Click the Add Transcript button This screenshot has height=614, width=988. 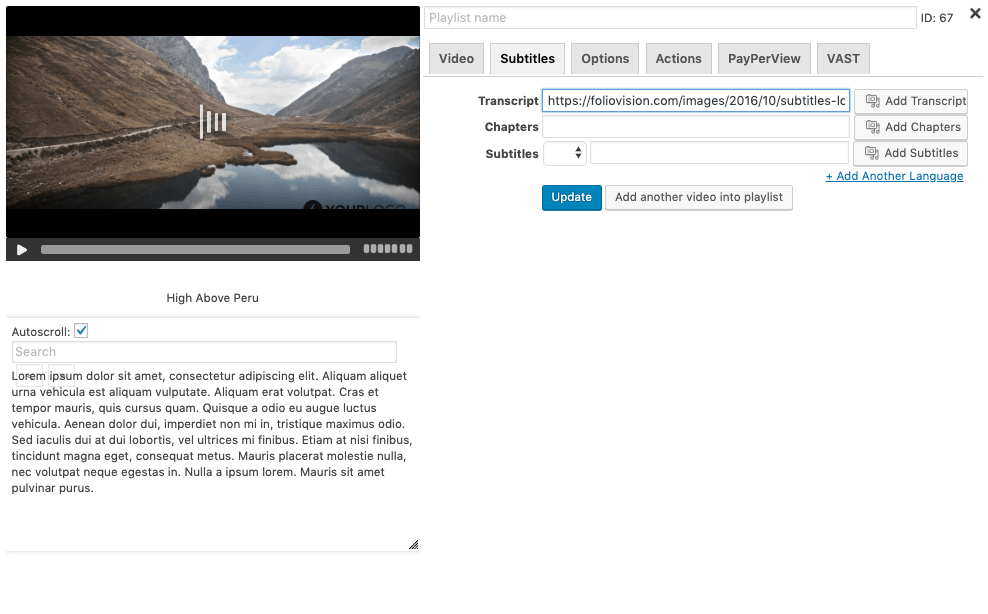[910, 101]
